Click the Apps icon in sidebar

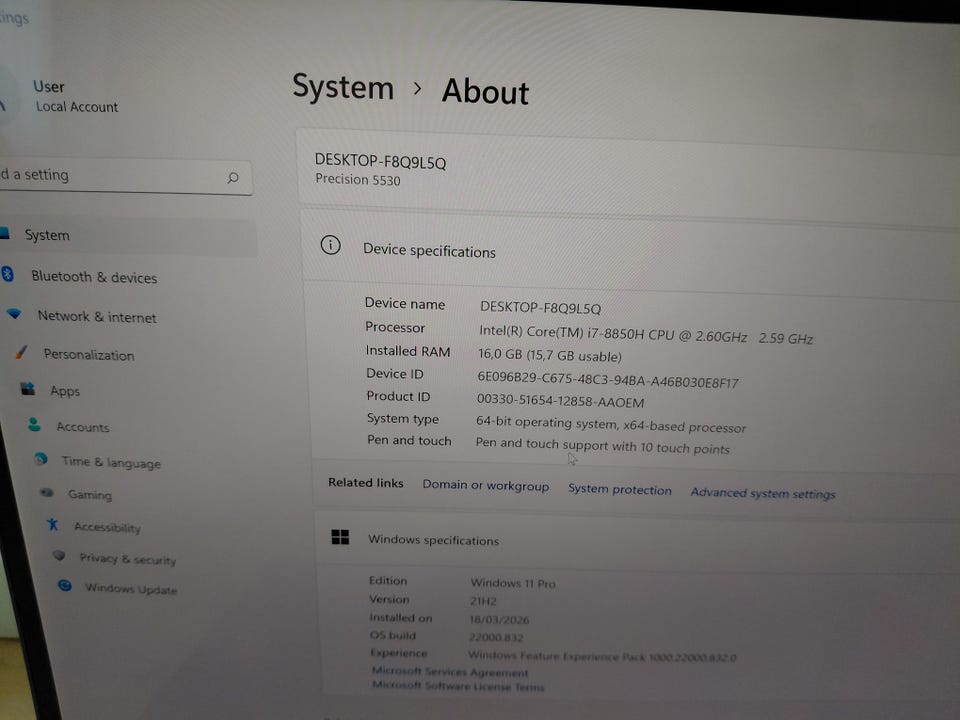[x=28, y=388]
